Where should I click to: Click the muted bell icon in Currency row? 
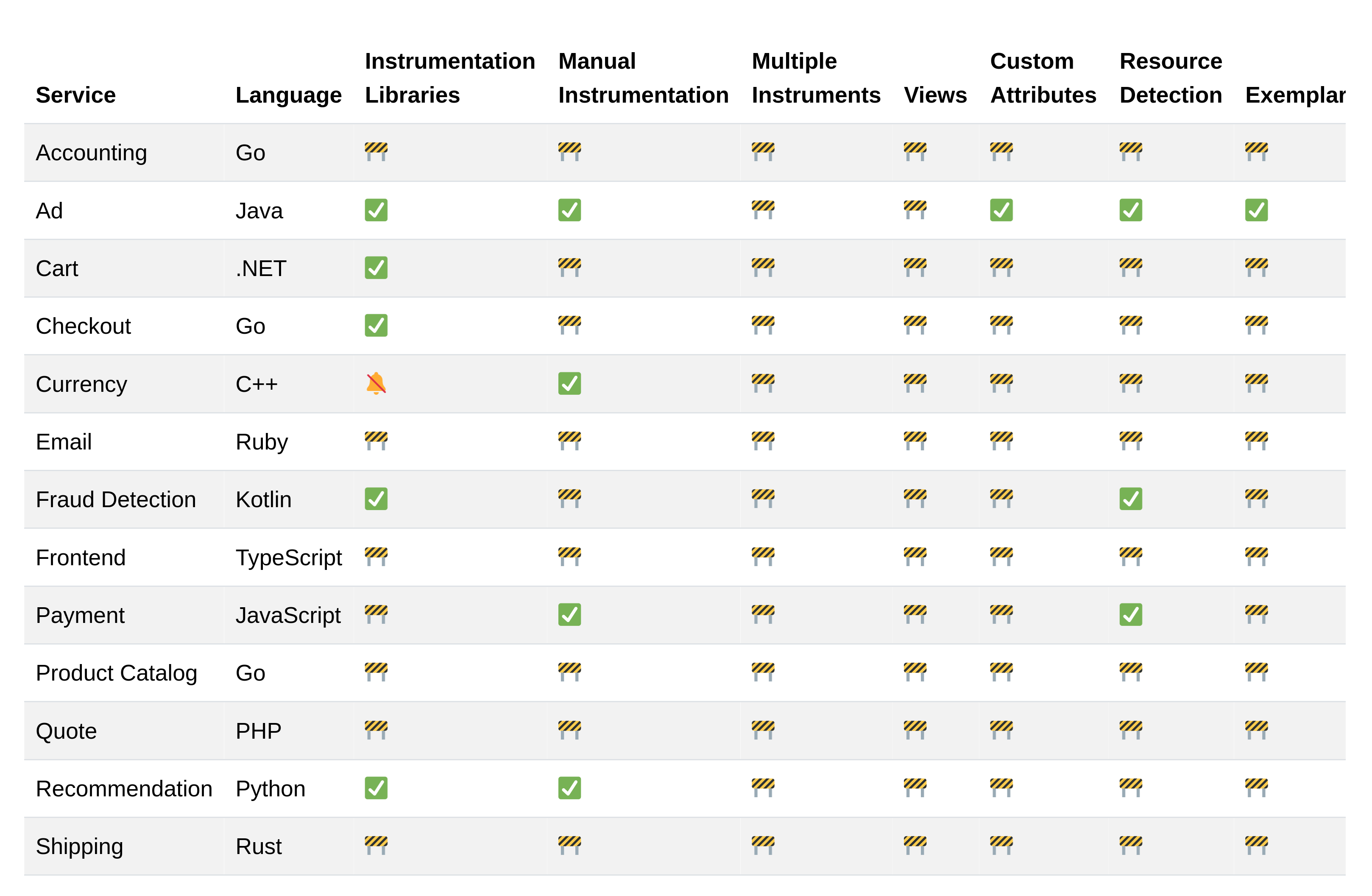click(x=376, y=383)
